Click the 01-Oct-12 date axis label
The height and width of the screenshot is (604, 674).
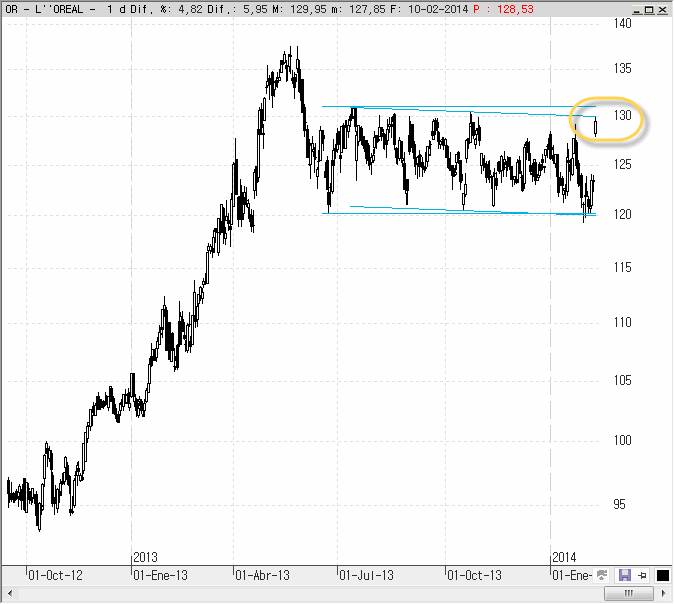[55, 575]
